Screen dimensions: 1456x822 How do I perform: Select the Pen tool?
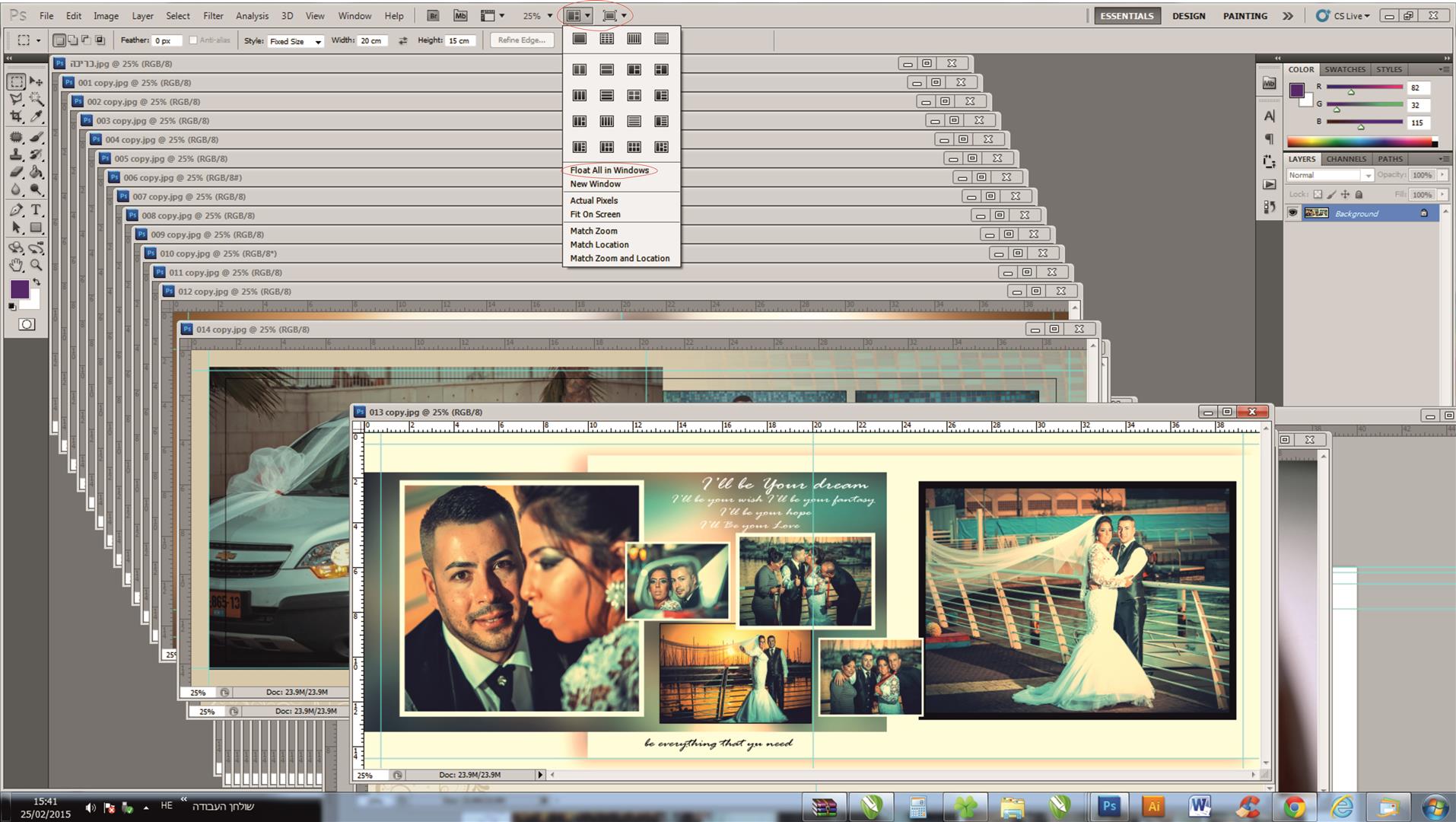tap(16, 210)
